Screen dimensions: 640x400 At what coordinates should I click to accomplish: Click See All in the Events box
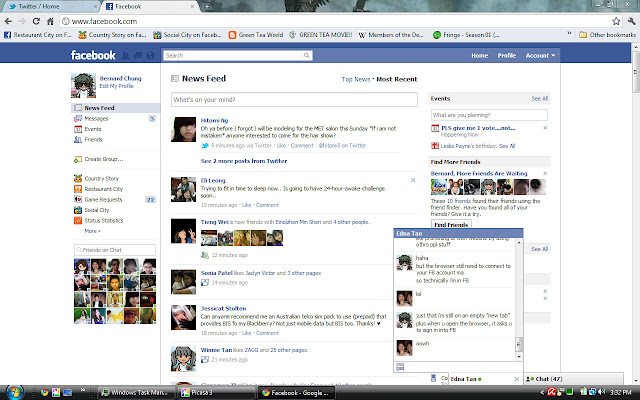click(x=540, y=99)
